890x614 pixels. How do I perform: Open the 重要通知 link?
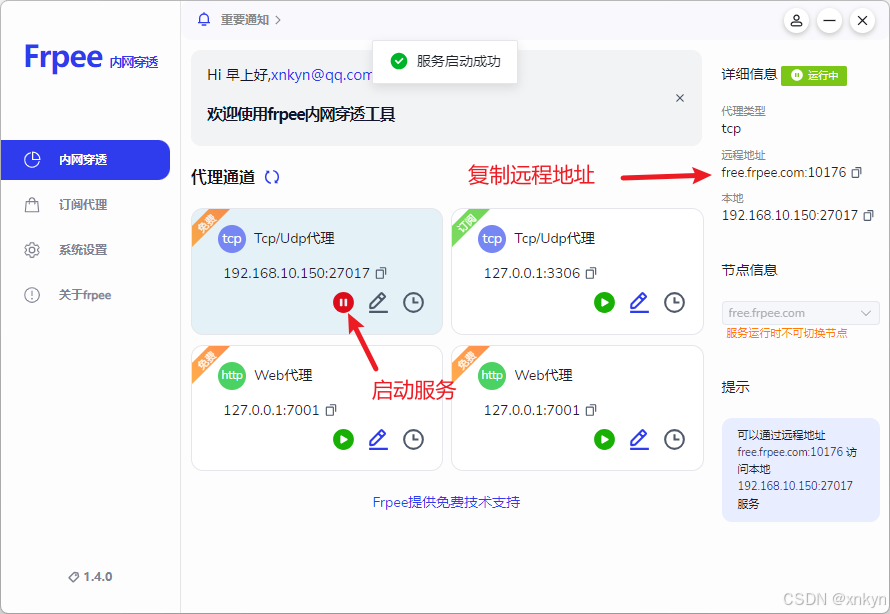pos(250,20)
